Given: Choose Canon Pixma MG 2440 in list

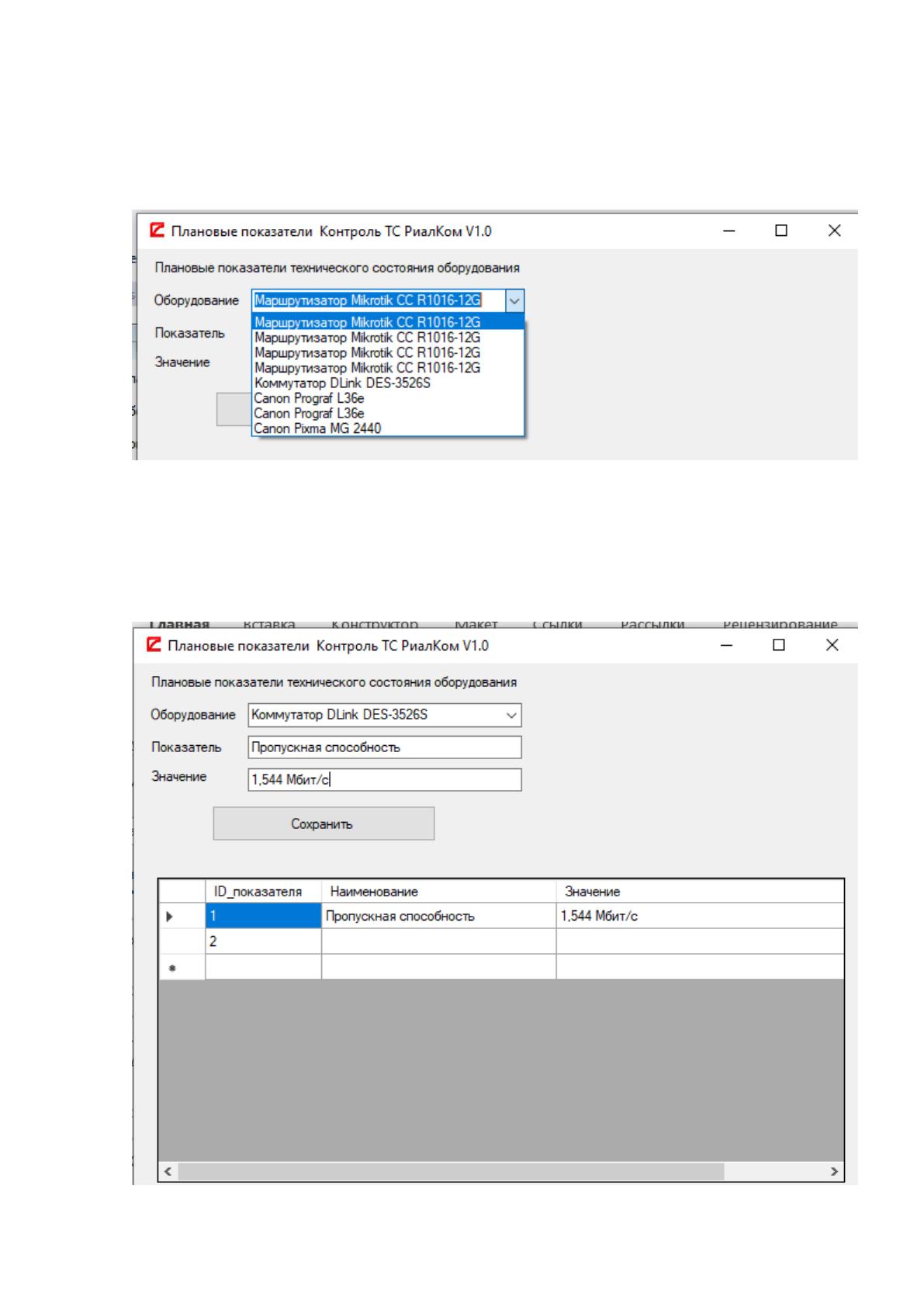Looking at the screenshot, I should pos(317,428).
